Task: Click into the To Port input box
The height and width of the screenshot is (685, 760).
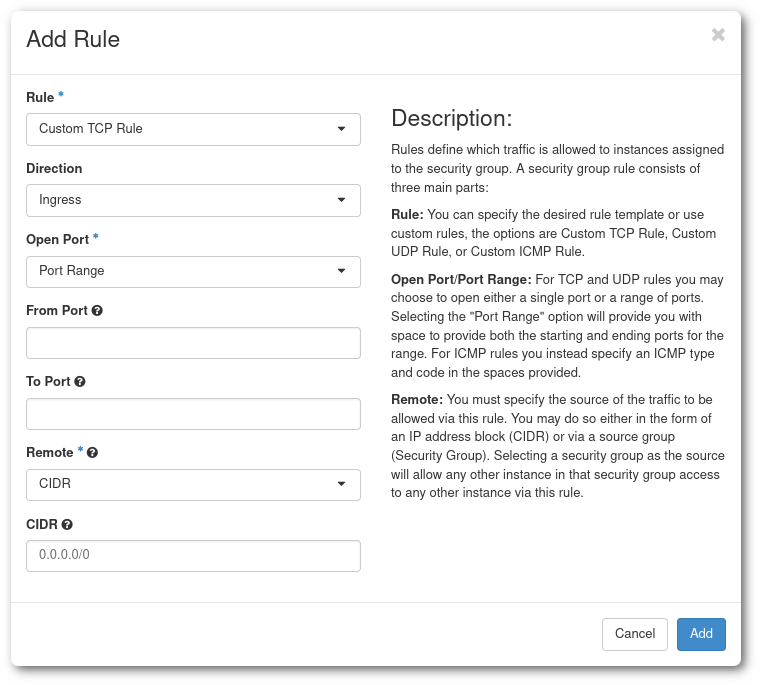Action: point(193,414)
